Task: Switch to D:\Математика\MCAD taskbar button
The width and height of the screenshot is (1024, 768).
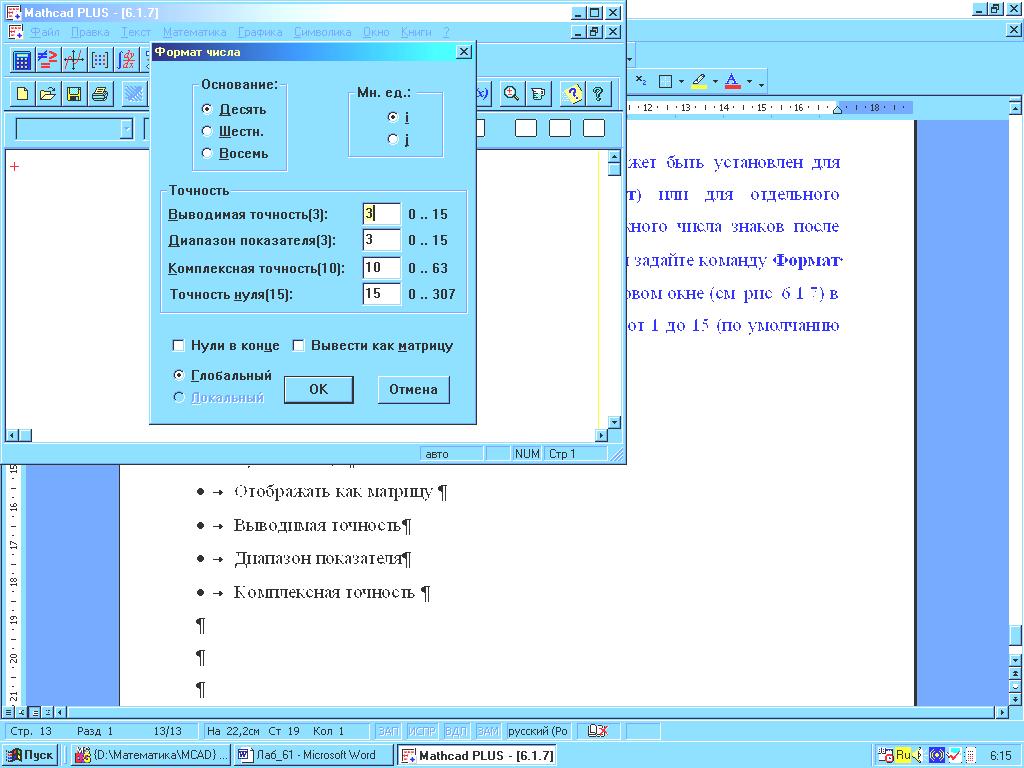Action: click(x=151, y=755)
